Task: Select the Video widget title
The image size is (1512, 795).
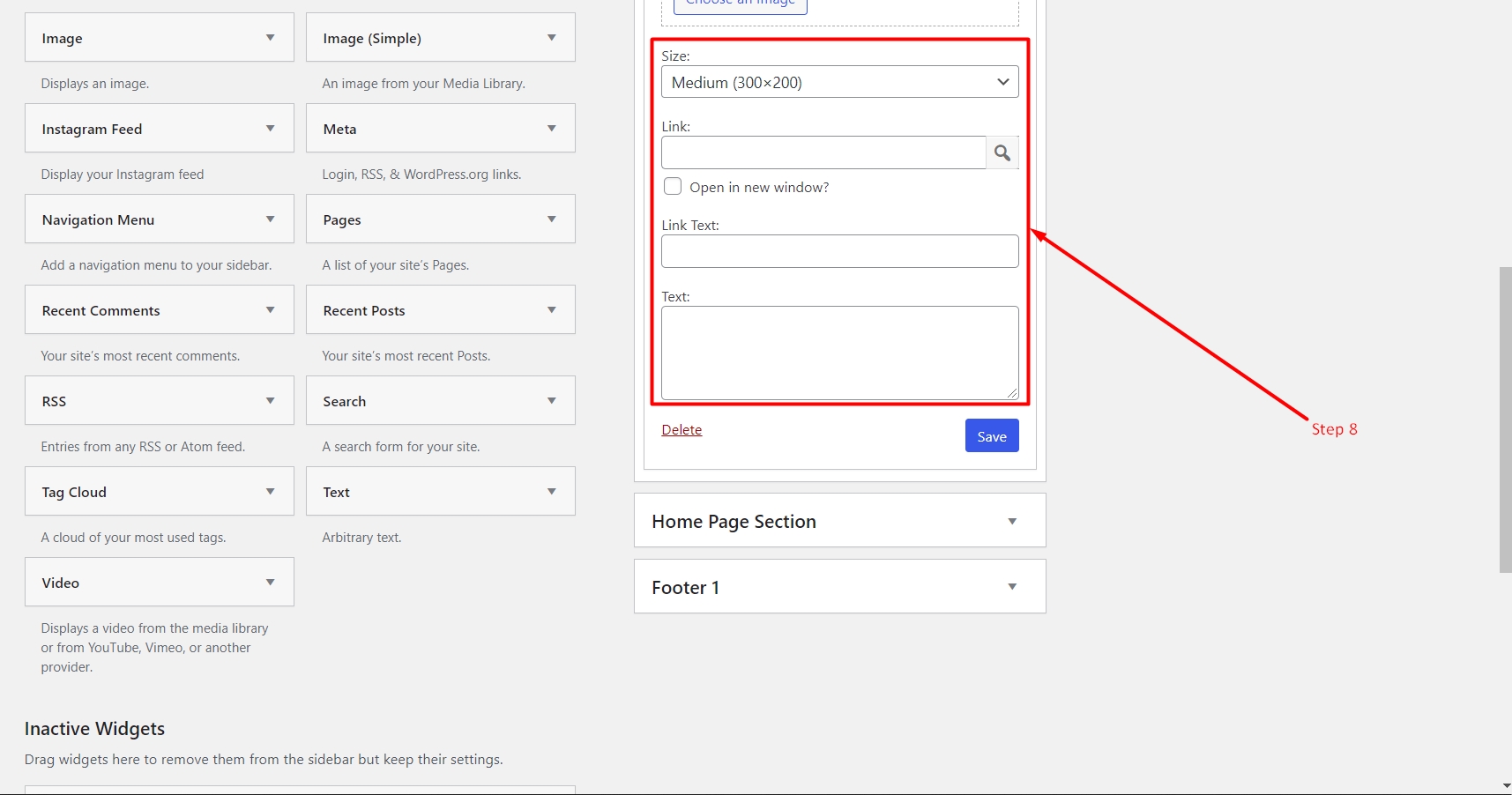Action: 60,583
